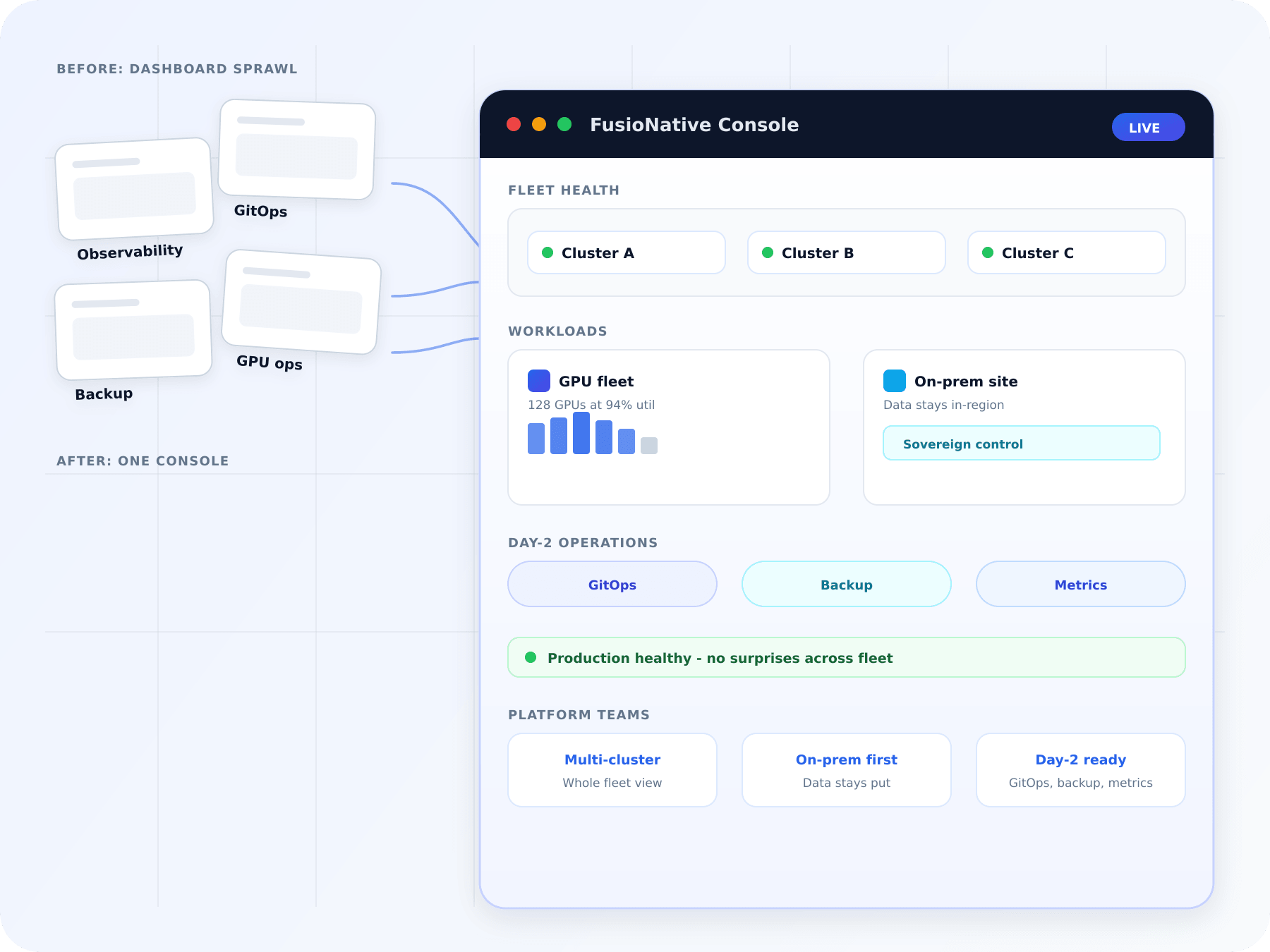This screenshot has width=1270, height=952.
Task: Click the DAY-2 OPERATIONS heading
Action: (x=583, y=543)
